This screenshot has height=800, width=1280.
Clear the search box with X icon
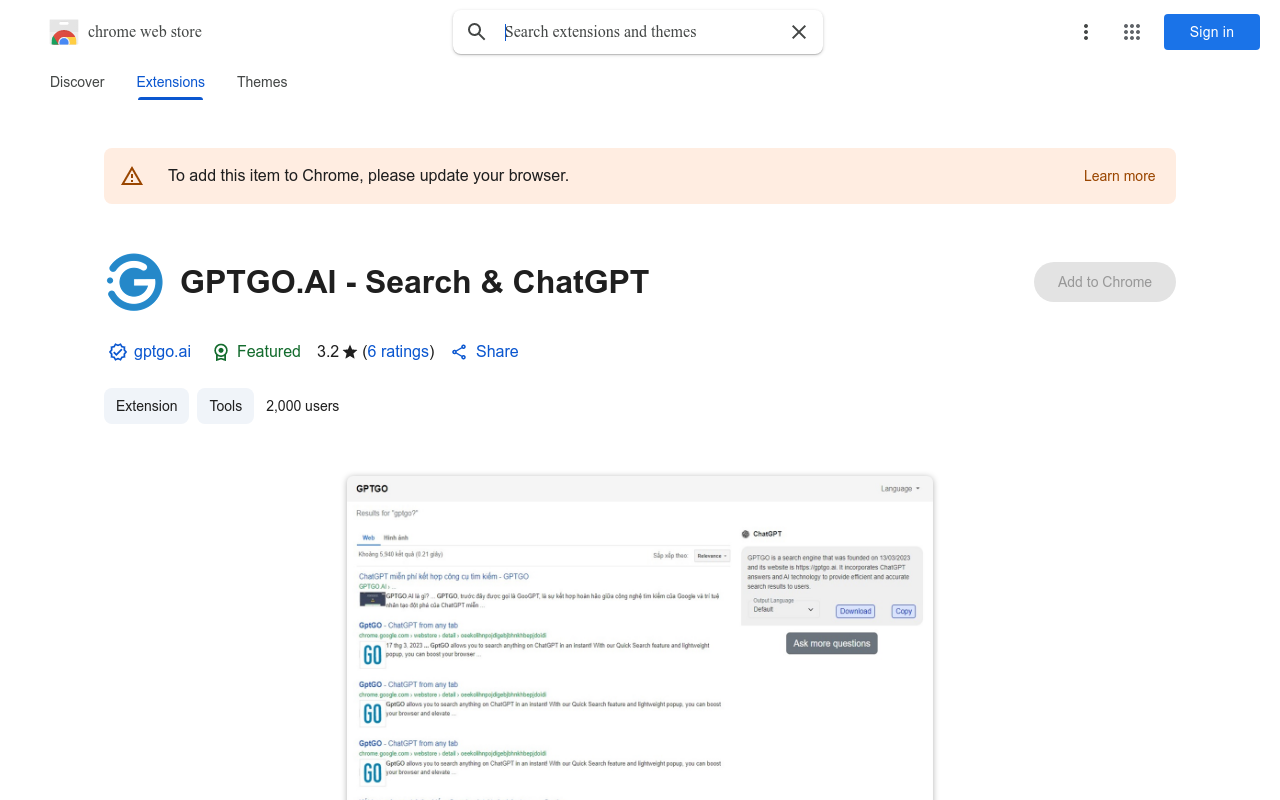799,32
